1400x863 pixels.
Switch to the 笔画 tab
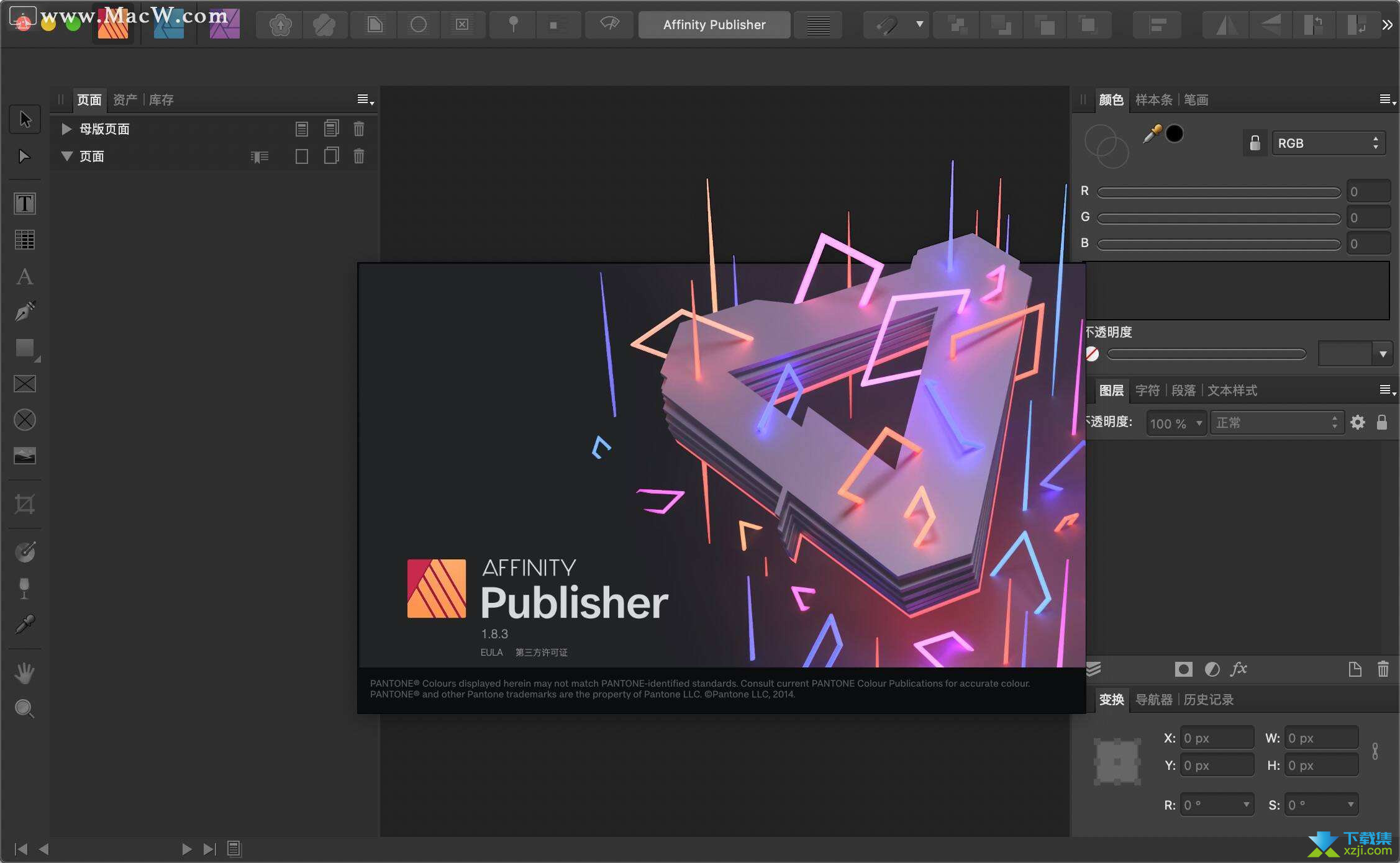tap(1196, 99)
